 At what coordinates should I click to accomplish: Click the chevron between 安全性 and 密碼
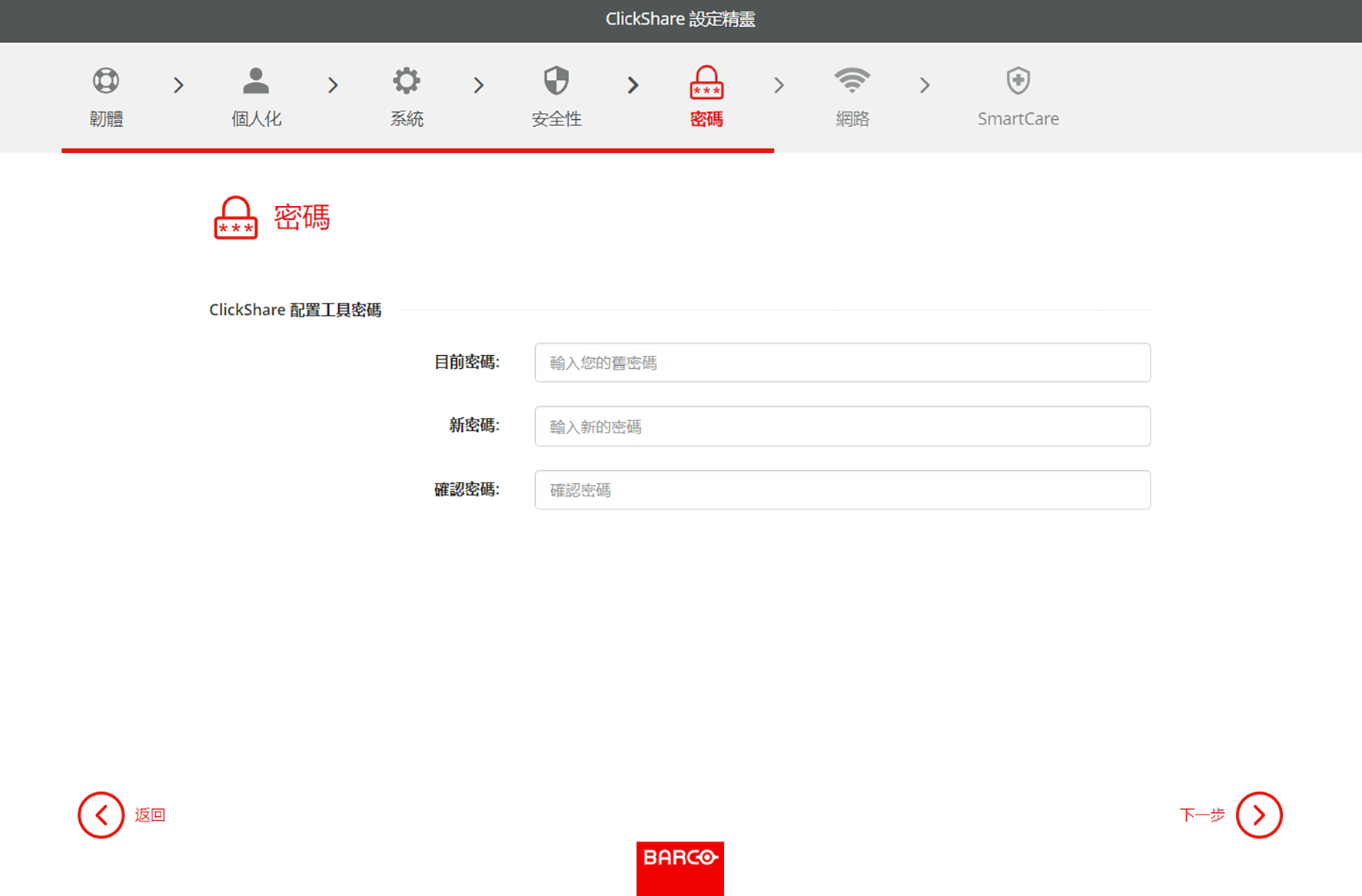[633, 85]
